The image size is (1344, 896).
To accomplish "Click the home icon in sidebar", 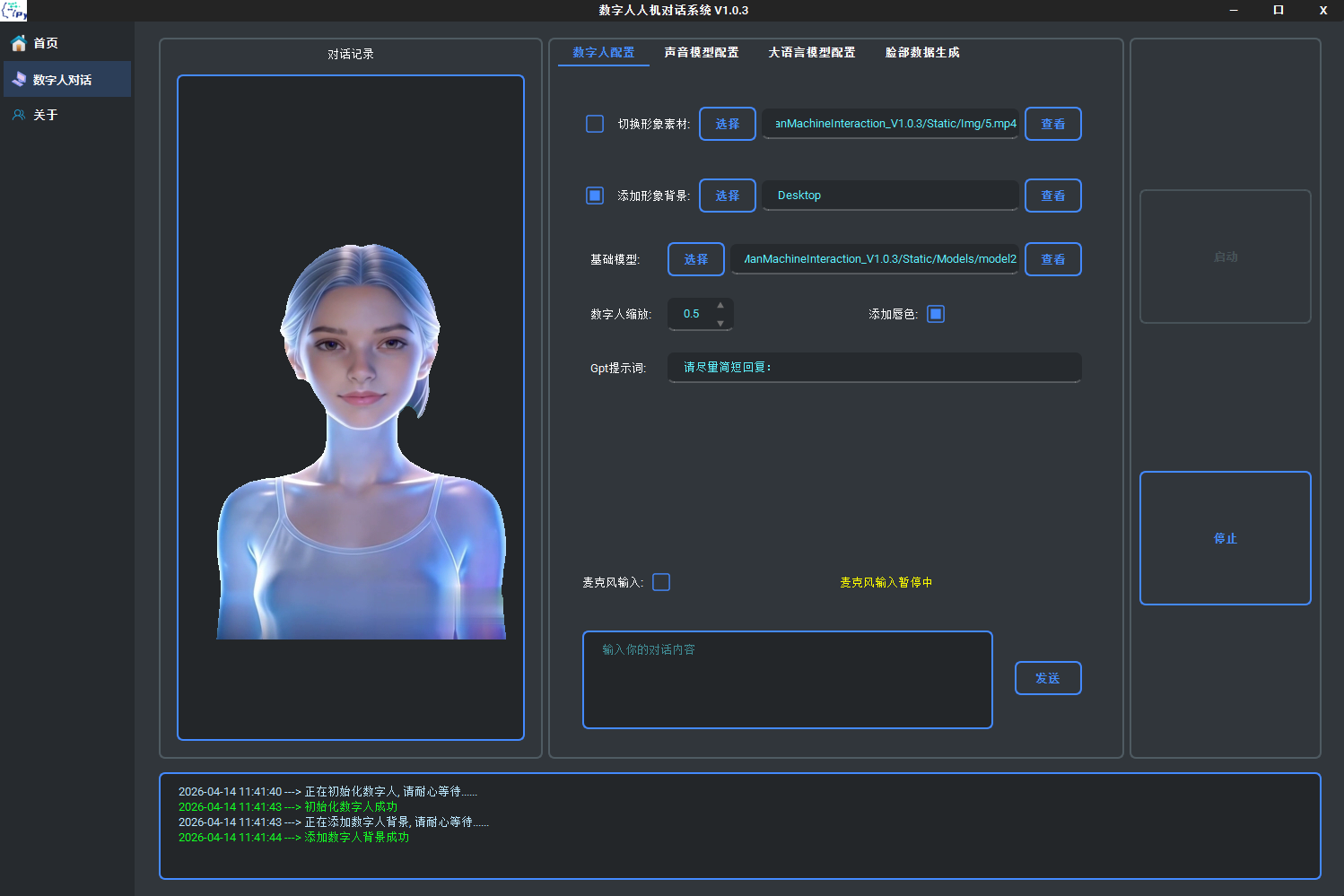I will [x=18, y=43].
